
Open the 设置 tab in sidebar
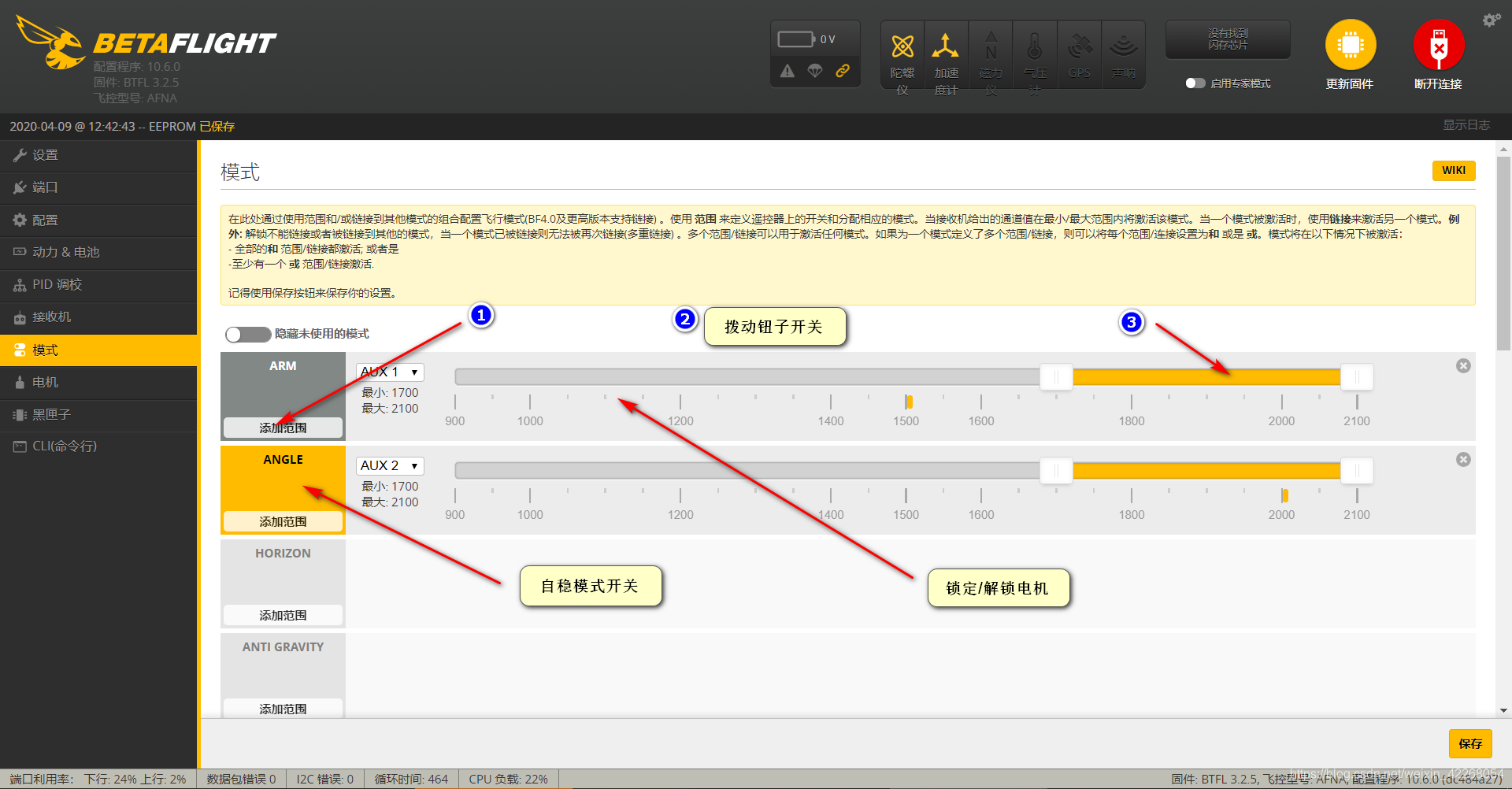pyautogui.click(x=98, y=155)
